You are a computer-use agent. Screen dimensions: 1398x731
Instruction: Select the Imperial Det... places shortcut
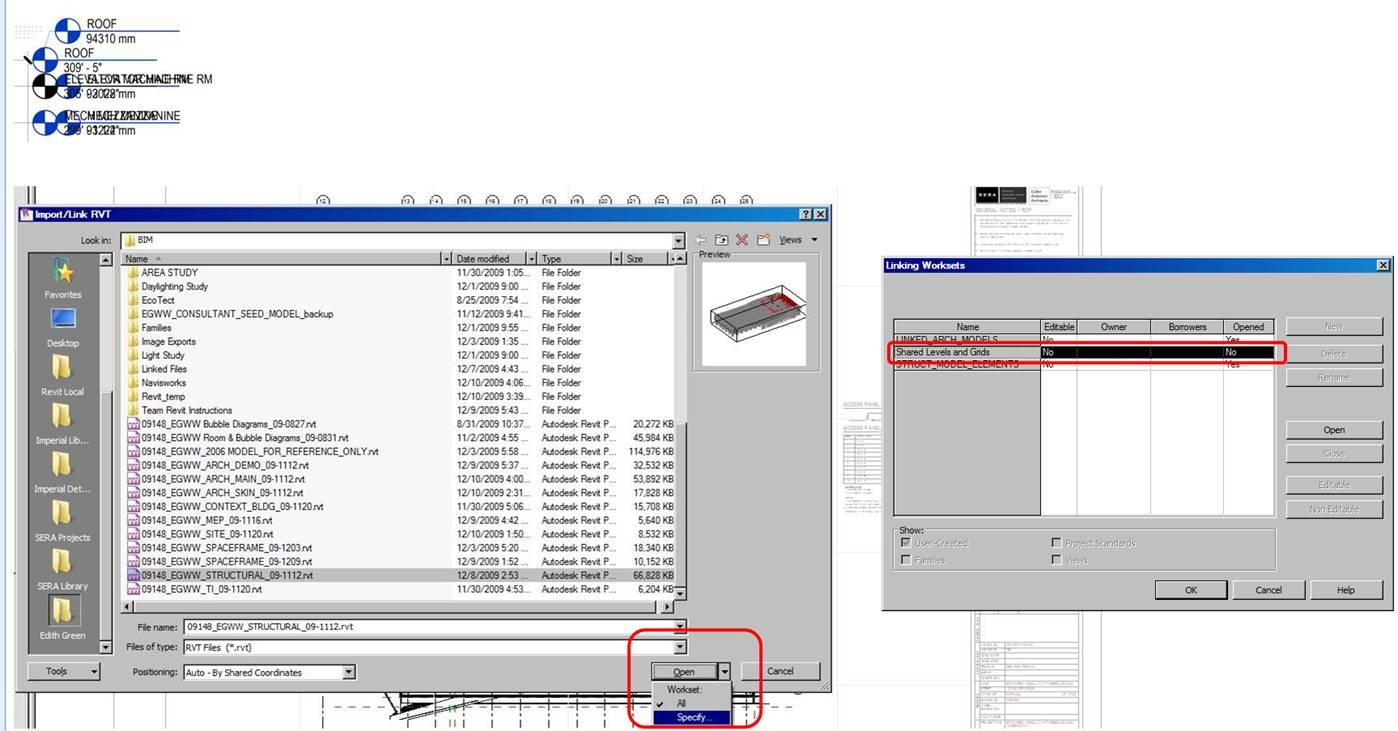coord(62,473)
